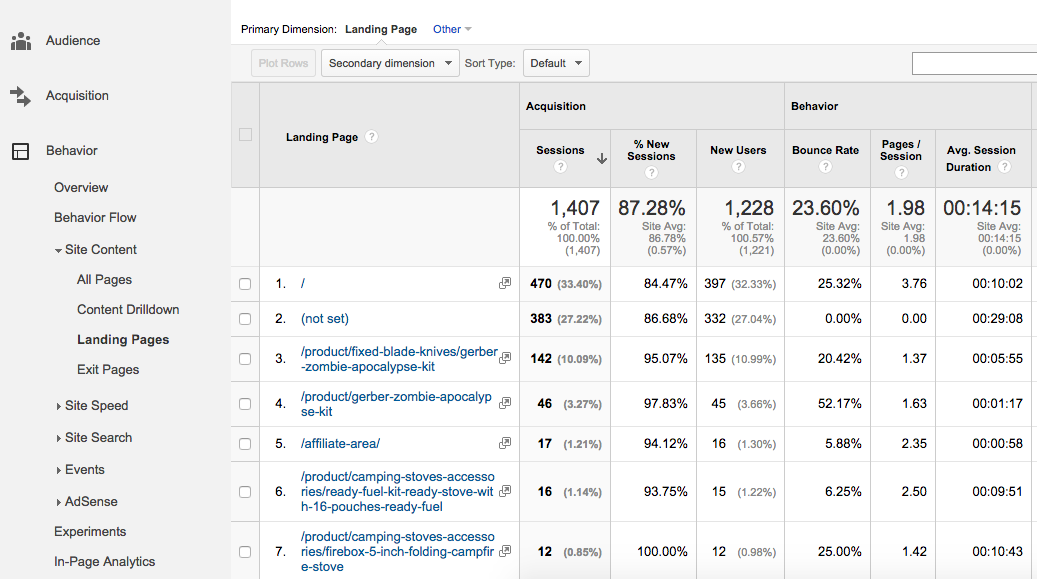Click the Plot Rows button
1037x579 pixels.
pos(283,63)
